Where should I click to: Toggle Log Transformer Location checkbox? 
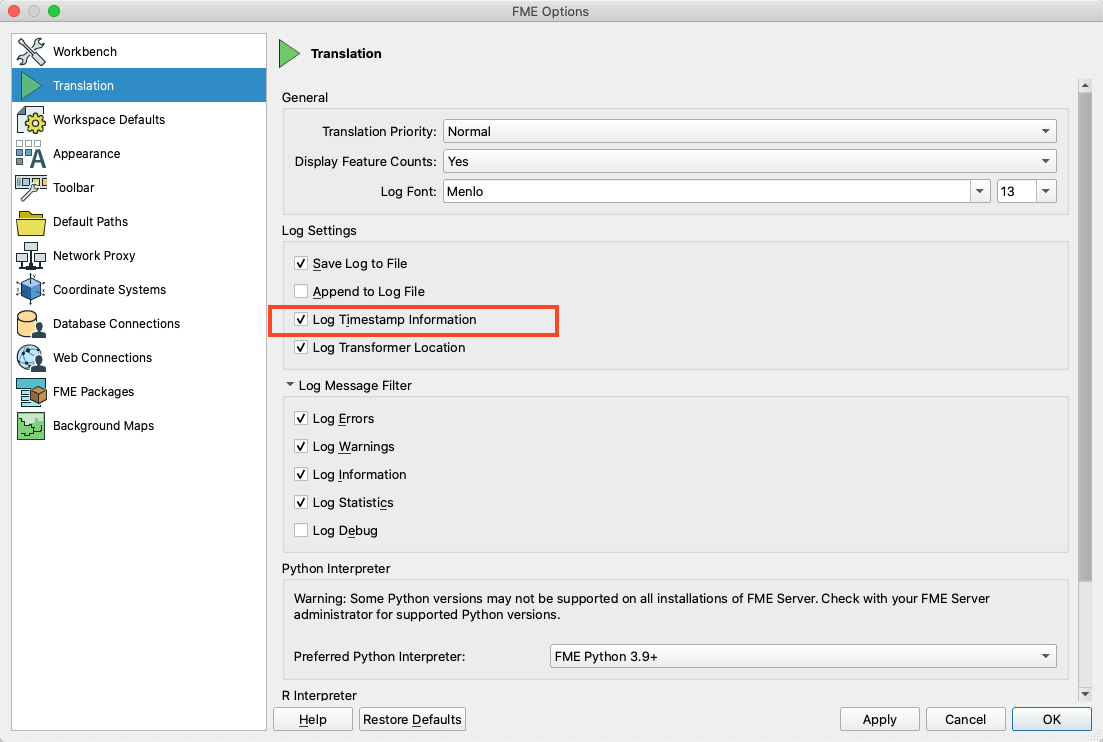(x=301, y=347)
